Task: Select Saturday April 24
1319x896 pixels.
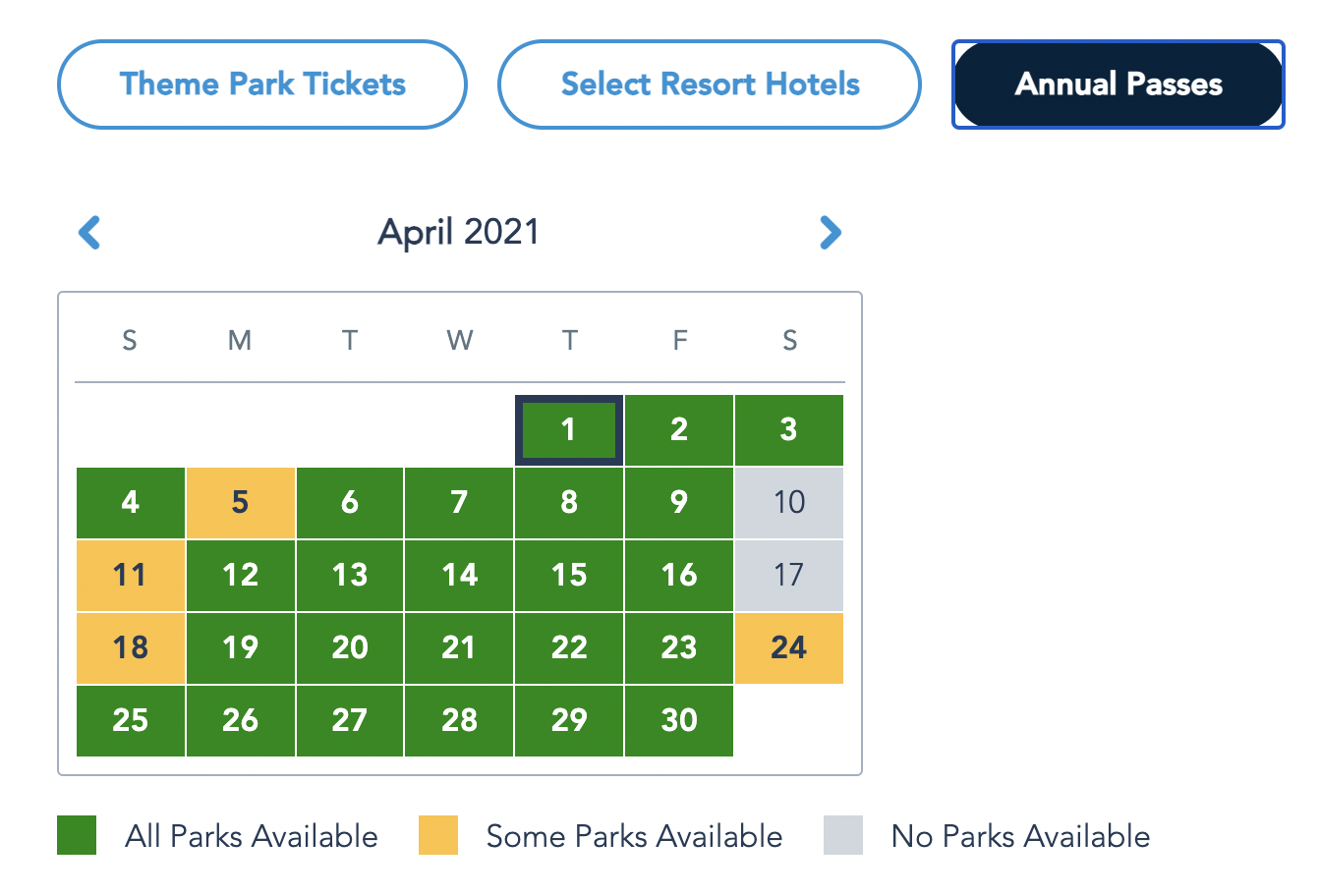Action: pos(788,648)
